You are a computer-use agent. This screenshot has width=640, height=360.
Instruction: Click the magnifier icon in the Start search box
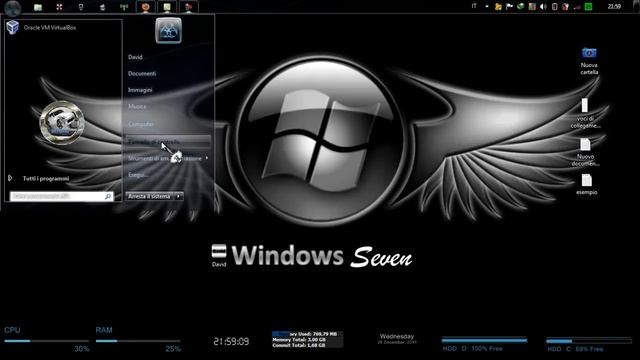108,197
